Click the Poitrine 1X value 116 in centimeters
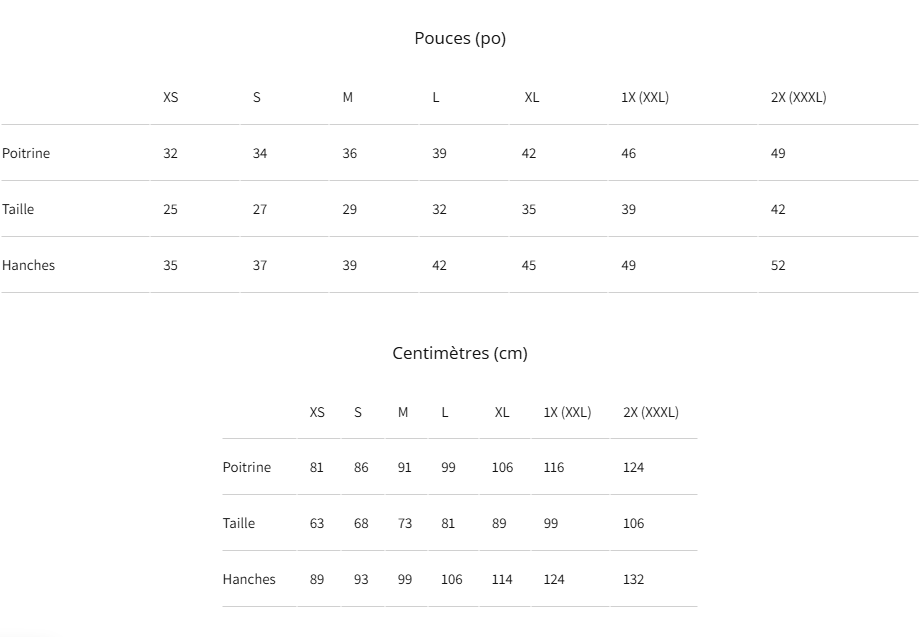The height and width of the screenshot is (637, 922). [x=554, y=468]
